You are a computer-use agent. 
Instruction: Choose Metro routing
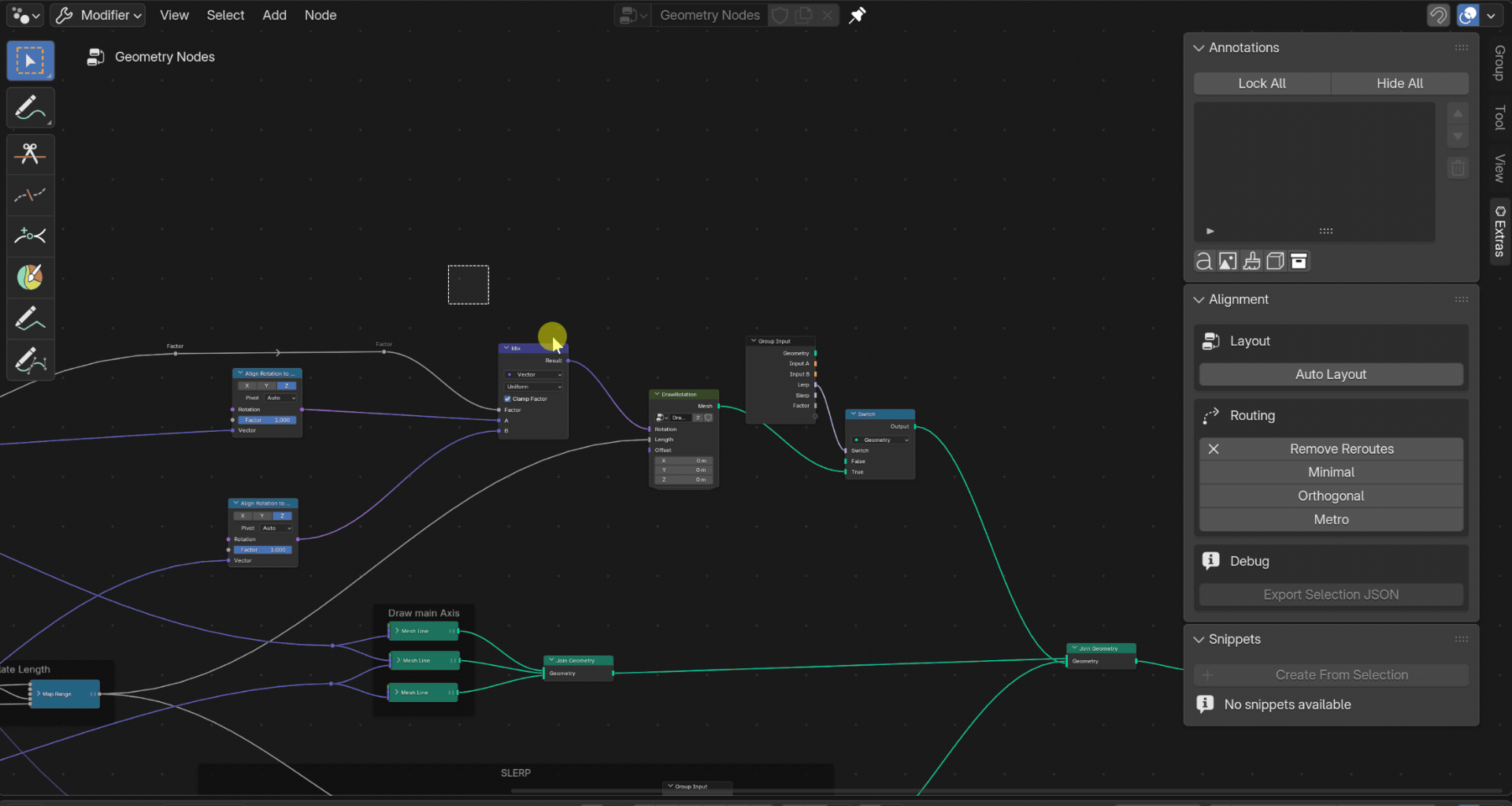1331,519
